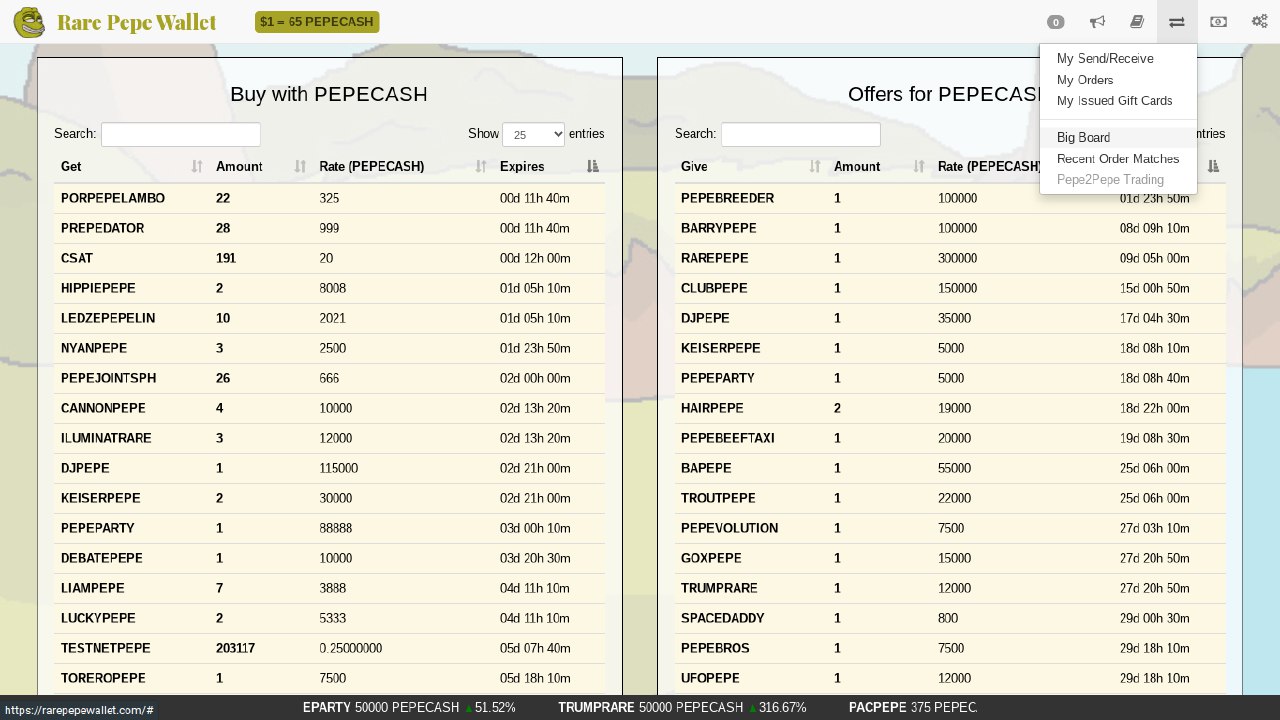Select PEPEJOINTSPH buy row
Viewport: 1280px width, 720px height.
click(x=329, y=378)
